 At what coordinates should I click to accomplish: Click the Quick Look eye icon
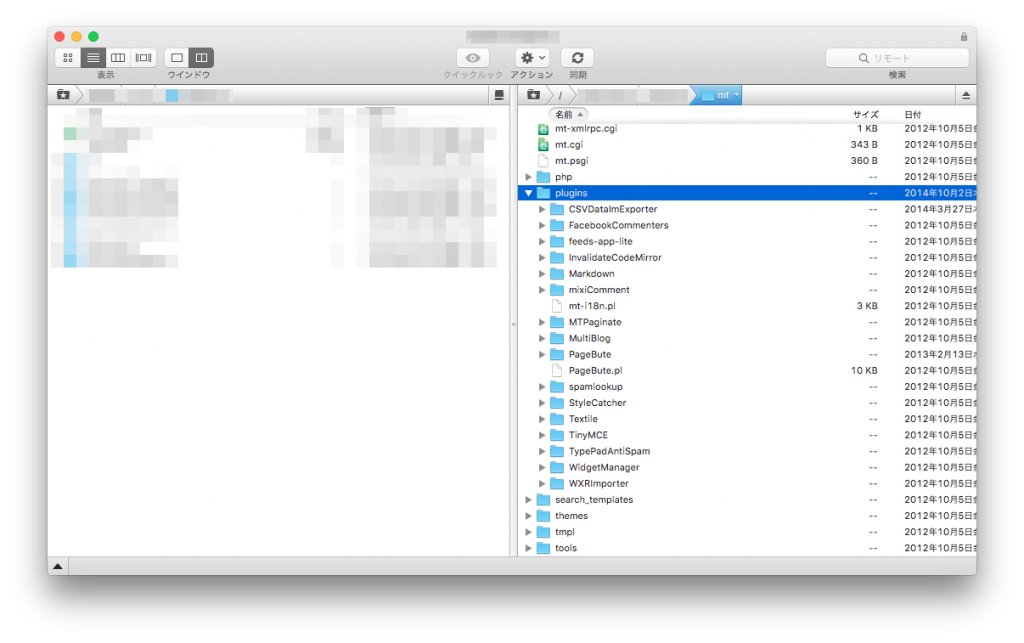pos(473,58)
